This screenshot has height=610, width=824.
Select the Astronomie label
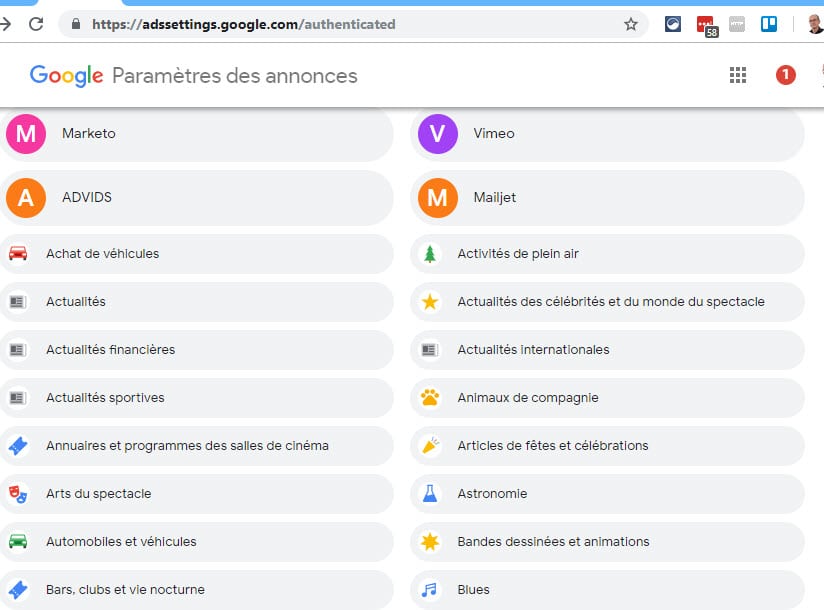[492, 494]
